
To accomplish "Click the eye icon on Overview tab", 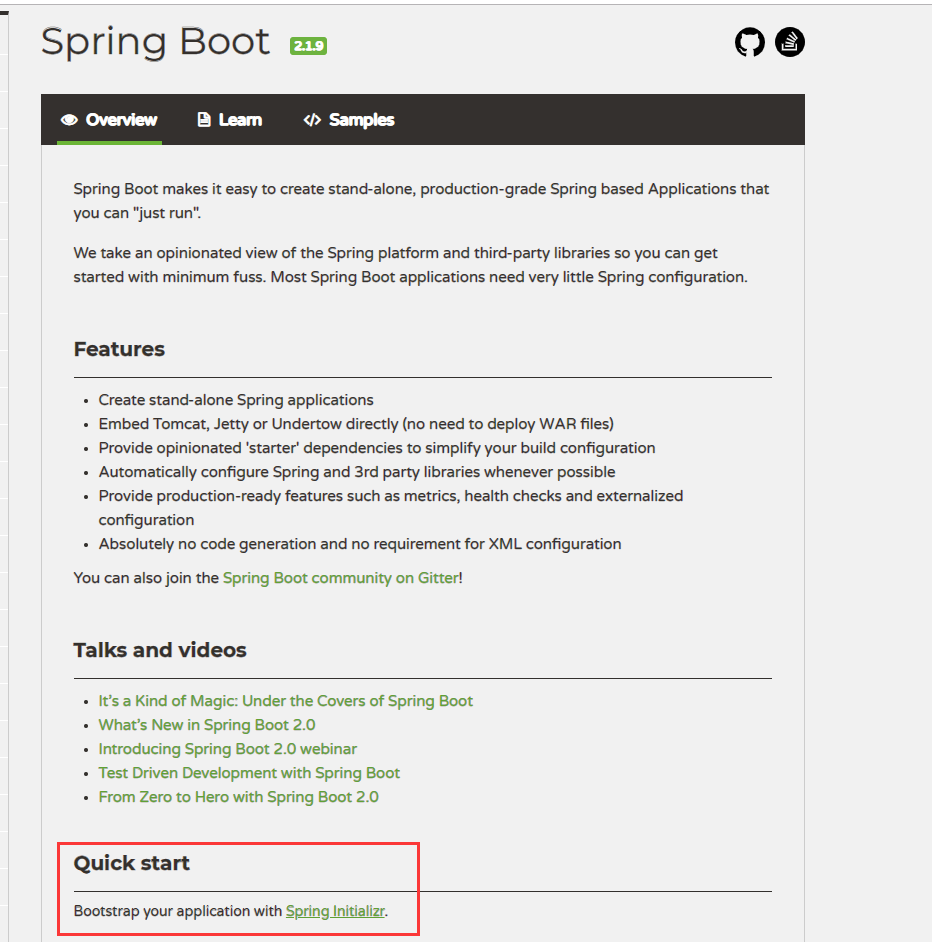I will [69, 120].
